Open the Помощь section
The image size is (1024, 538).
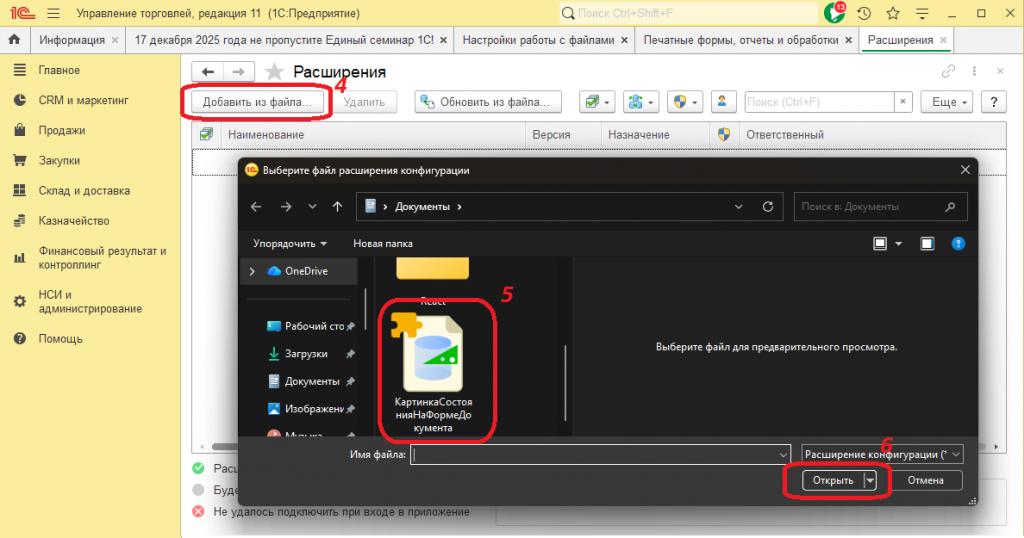60,339
